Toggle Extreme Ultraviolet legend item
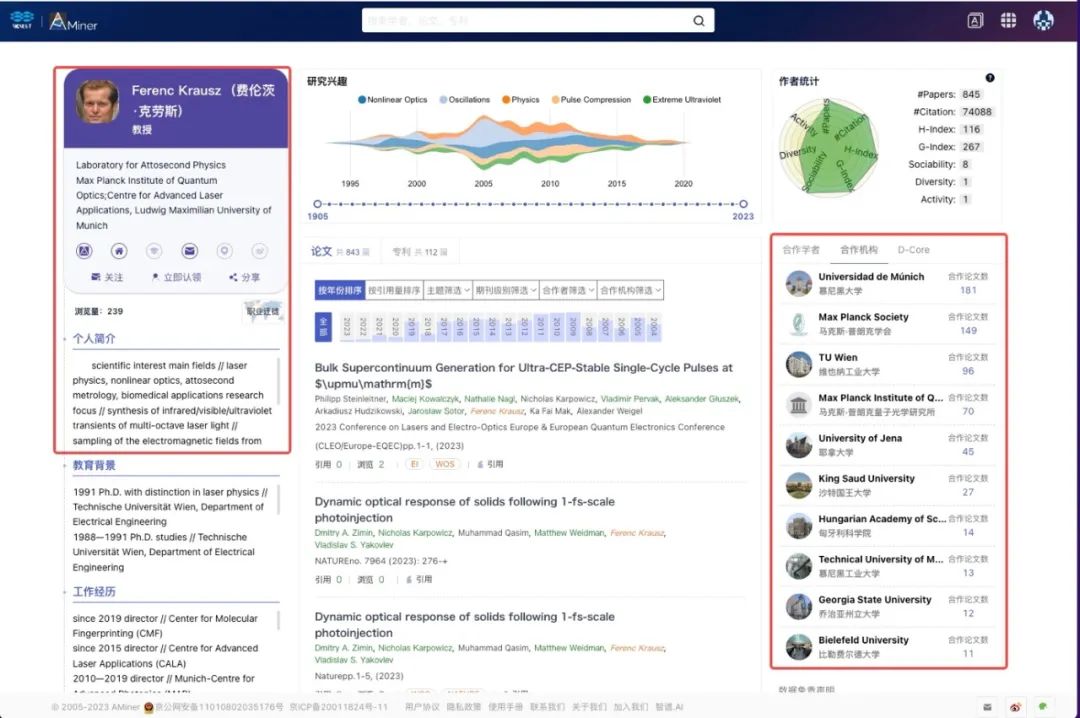Screen dimensions: 1080x718 (x=682, y=100)
